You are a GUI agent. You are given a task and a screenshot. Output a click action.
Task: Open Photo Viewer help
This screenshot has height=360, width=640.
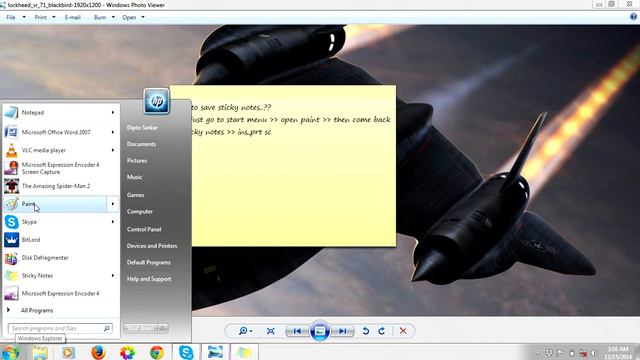[x=633, y=17]
